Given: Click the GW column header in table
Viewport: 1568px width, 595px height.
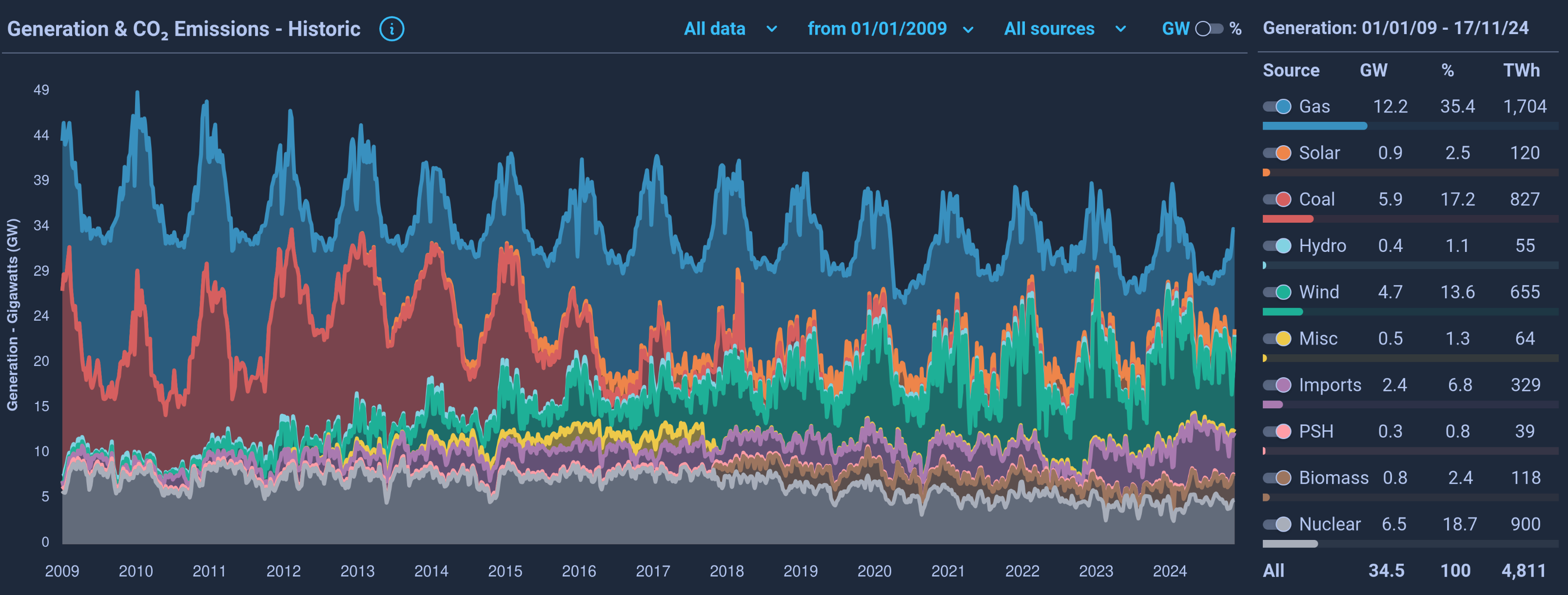Looking at the screenshot, I should [1373, 71].
